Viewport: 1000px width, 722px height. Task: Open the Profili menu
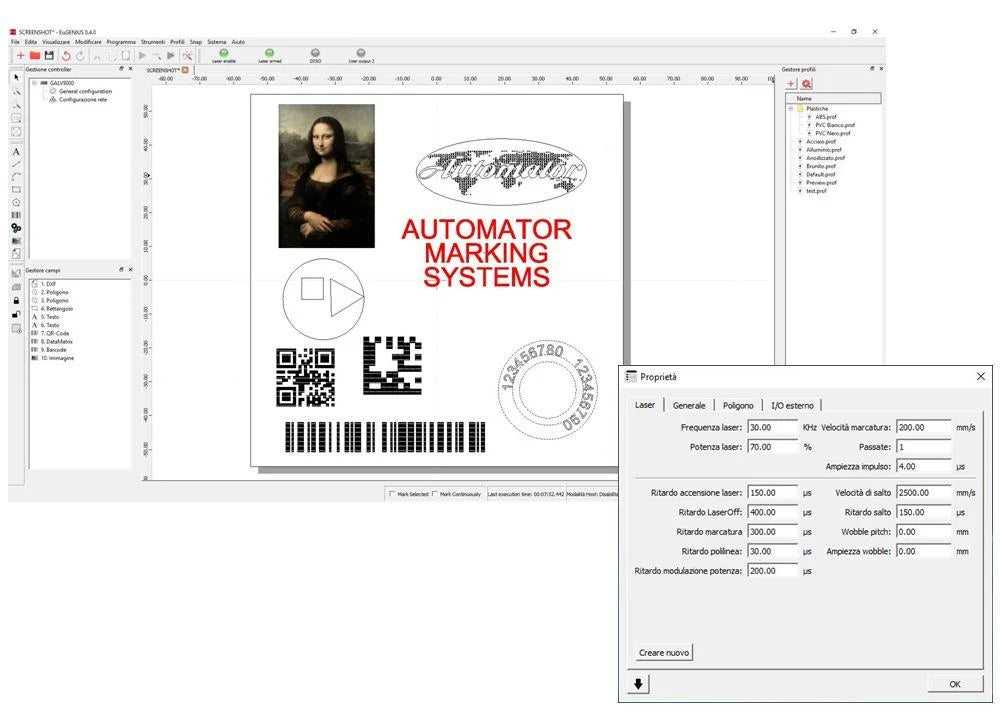pos(177,42)
